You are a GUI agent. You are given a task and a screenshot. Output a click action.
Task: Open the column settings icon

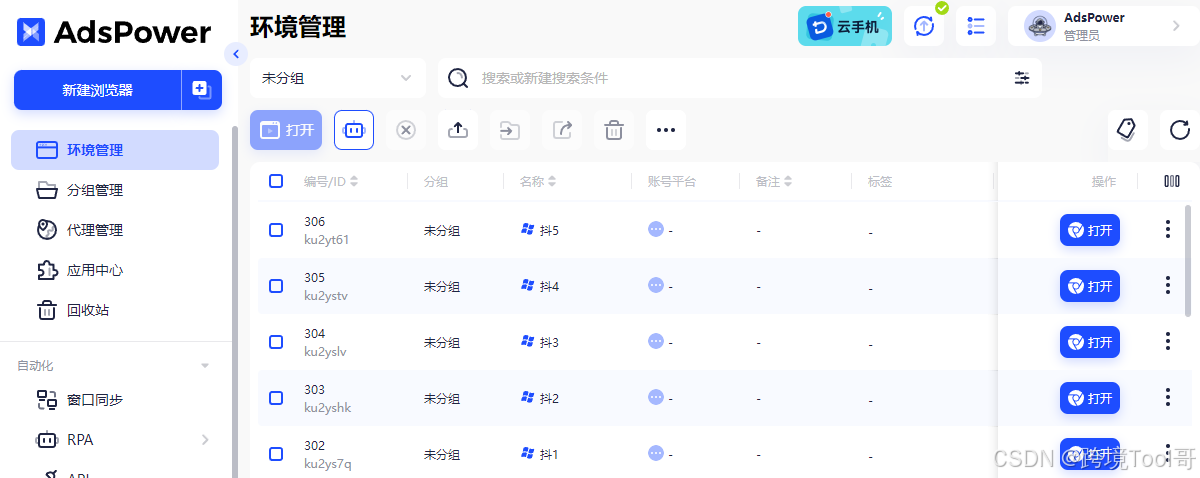[1172, 181]
